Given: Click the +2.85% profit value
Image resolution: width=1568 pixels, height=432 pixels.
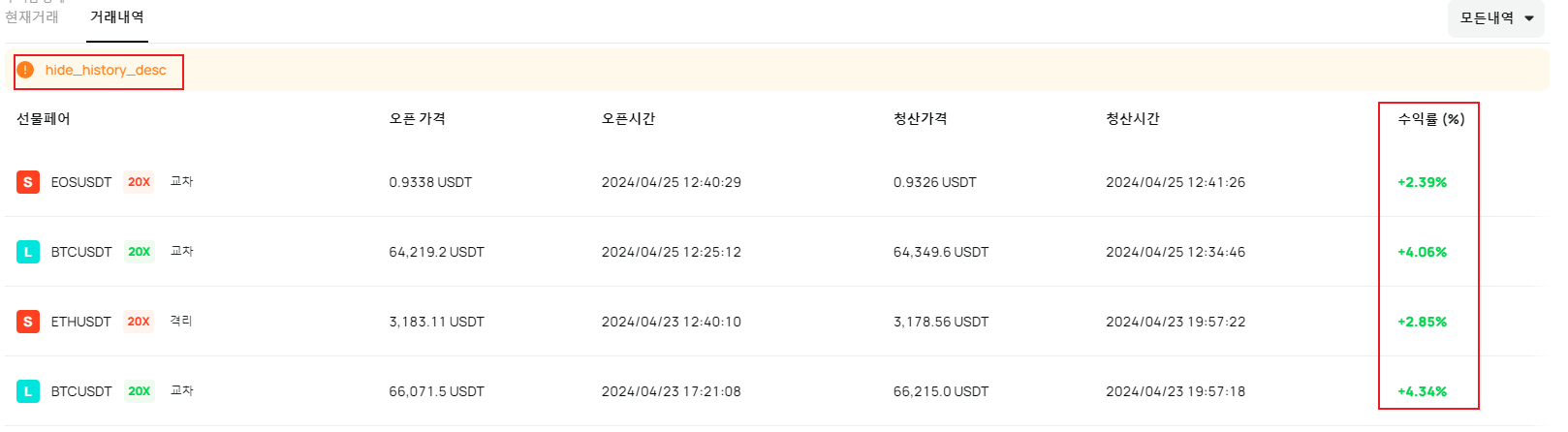Looking at the screenshot, I should (1422, 322).
